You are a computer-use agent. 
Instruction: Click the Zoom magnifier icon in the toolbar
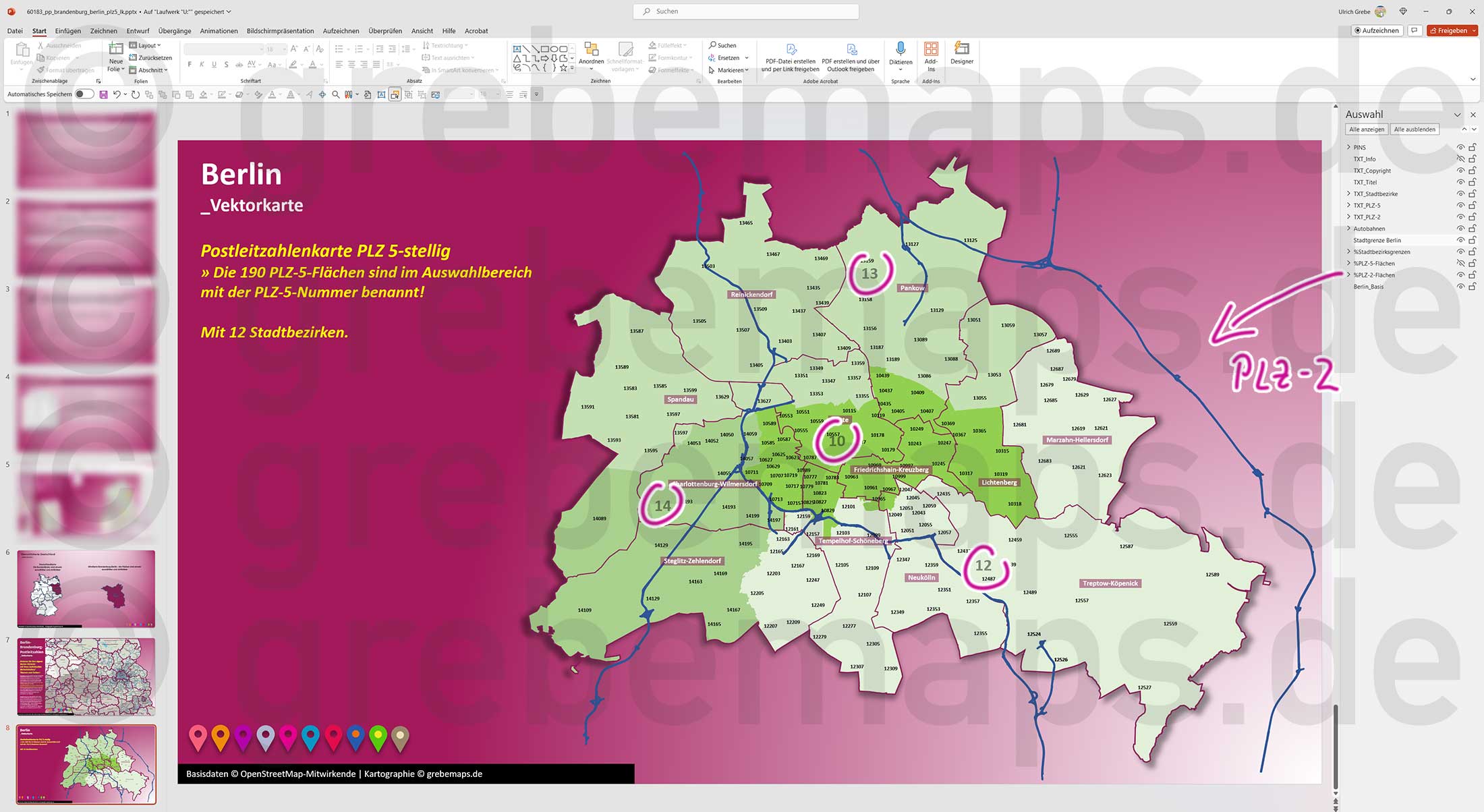(335, 94)
